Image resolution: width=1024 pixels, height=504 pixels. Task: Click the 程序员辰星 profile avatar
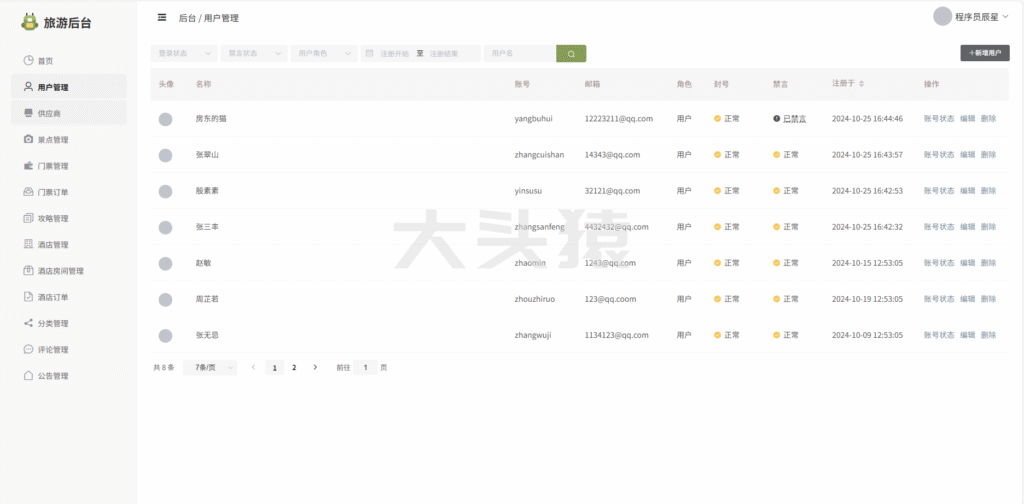click(942, 16)
